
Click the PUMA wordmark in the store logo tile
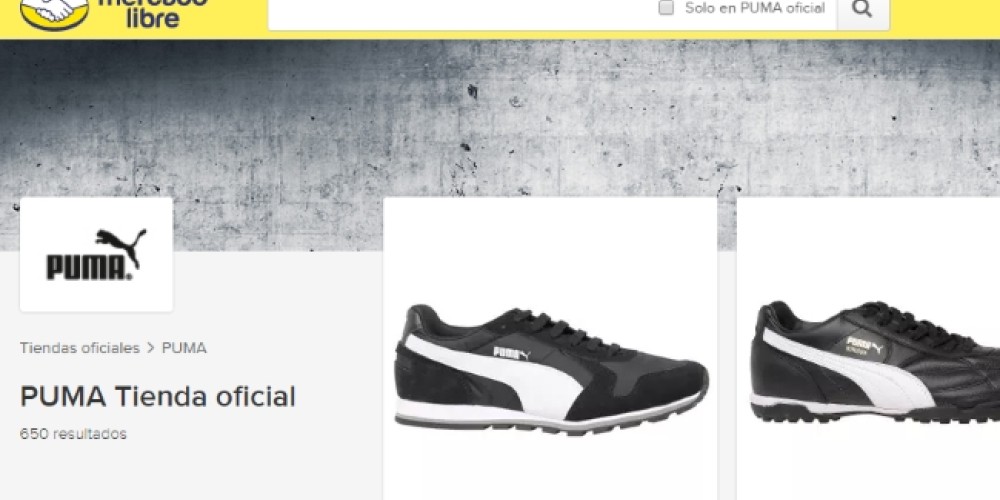(89, 268)
